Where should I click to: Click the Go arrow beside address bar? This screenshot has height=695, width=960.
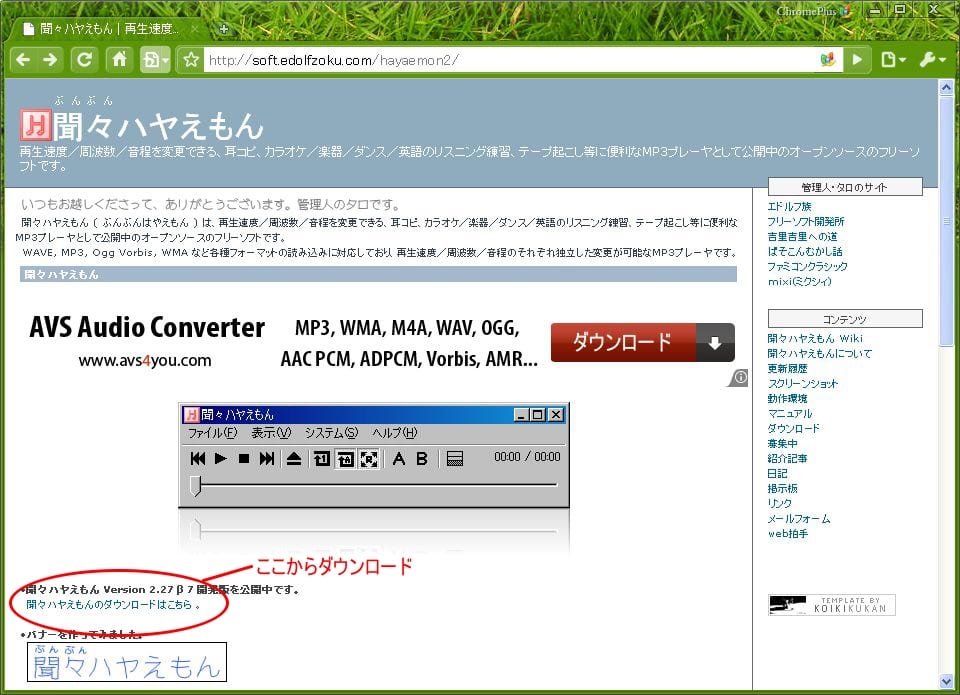(x=857, y=60)
